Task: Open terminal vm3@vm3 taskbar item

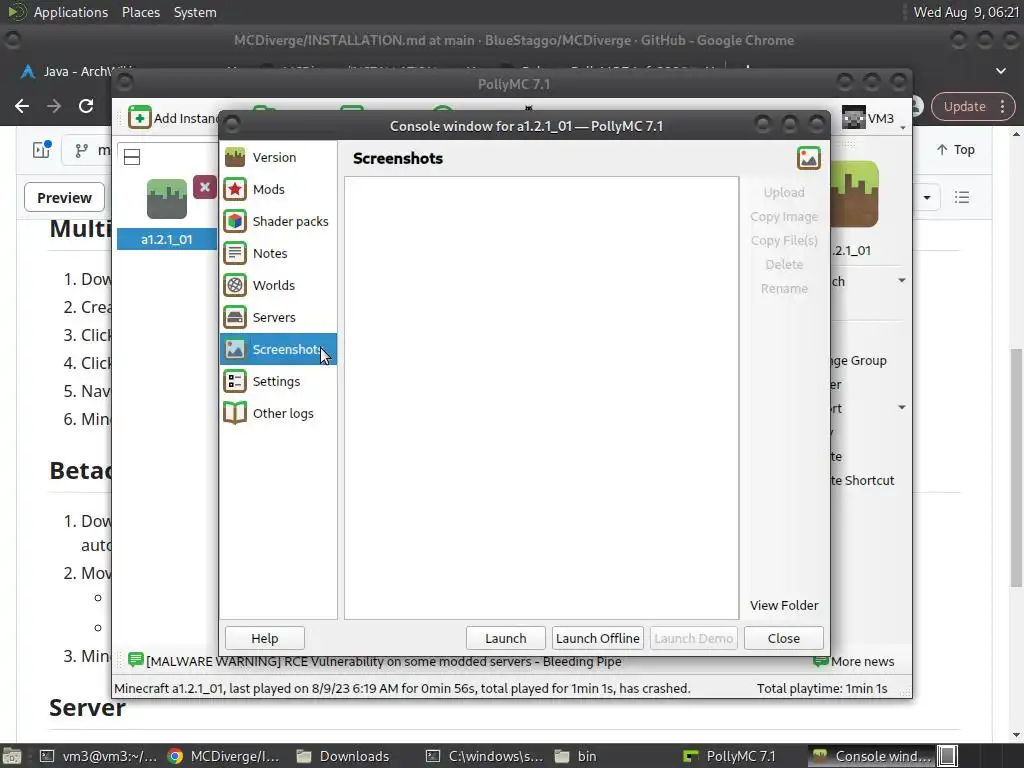Action: (x=98, y=756)
